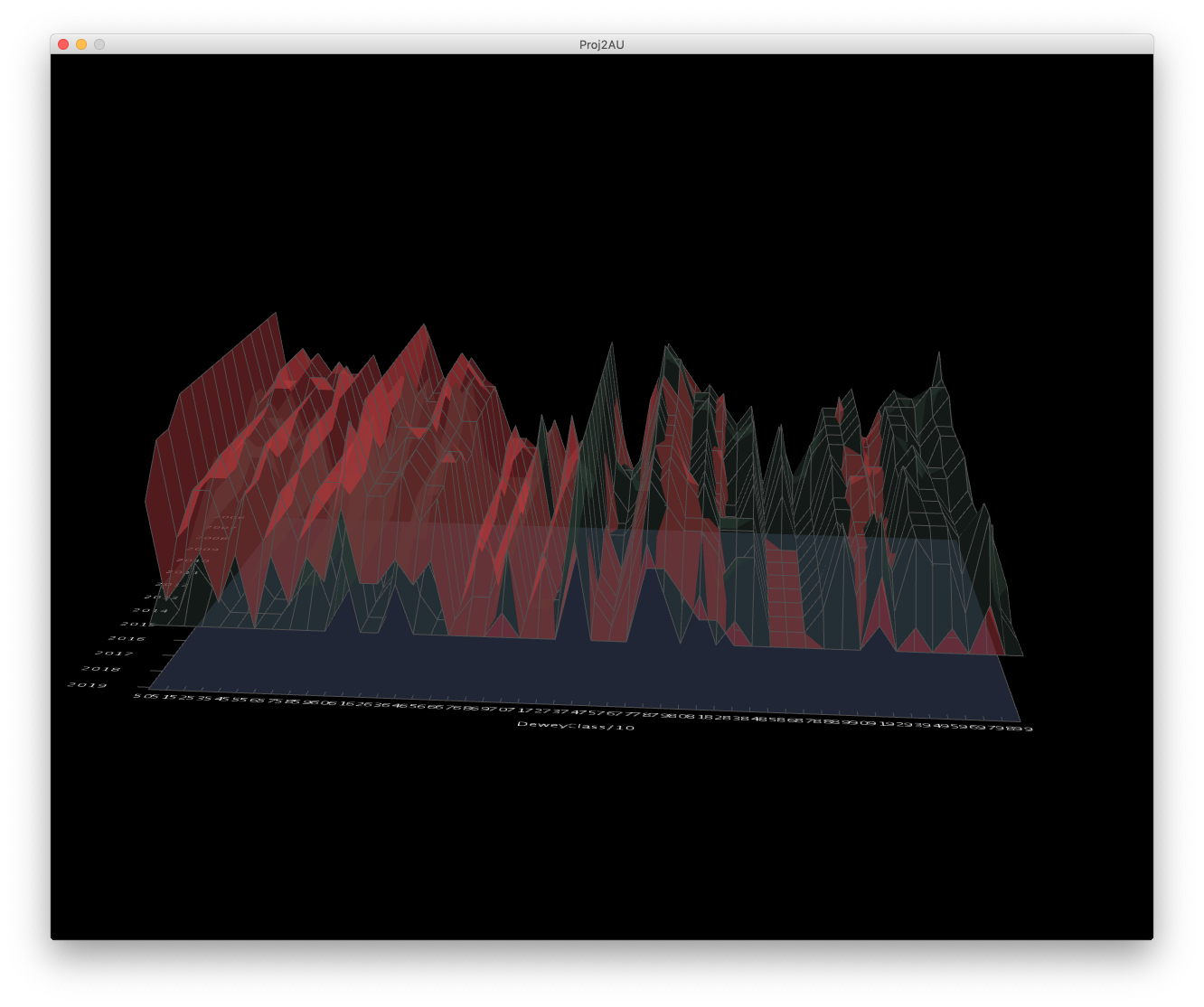Click the 2015 year axis label
Screen dimensions: 1204x1007
[x=137, y=624]
